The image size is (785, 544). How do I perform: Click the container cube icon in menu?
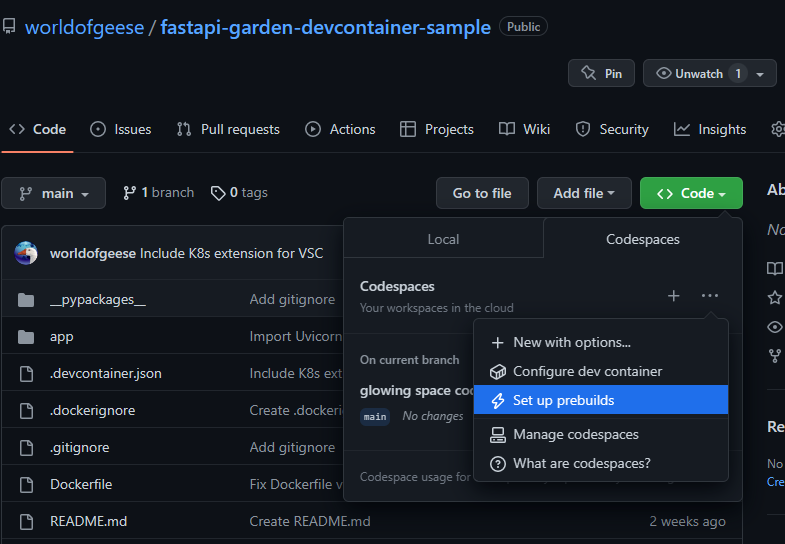pyautogui.click(x=498, y=372)
